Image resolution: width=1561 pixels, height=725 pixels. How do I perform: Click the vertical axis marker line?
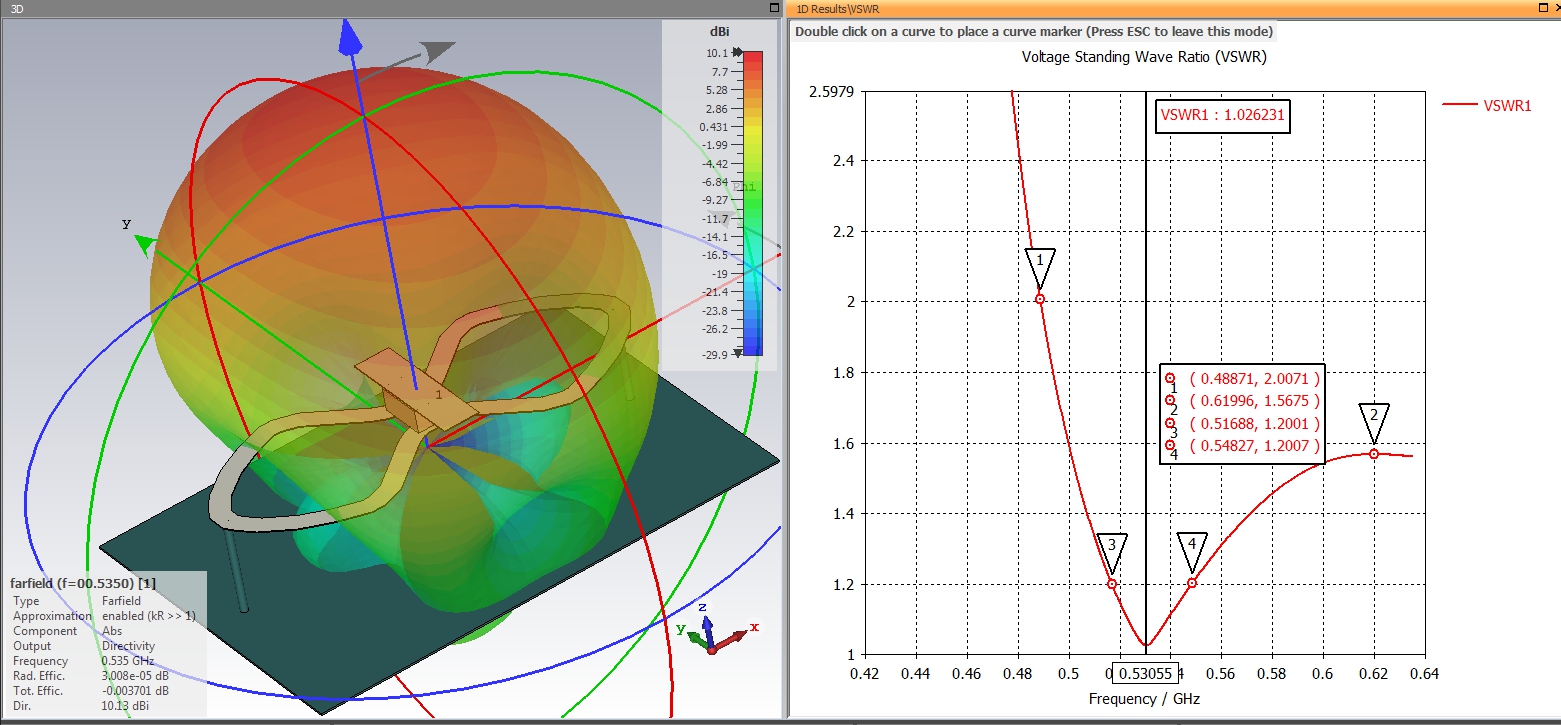(1146, 380)
